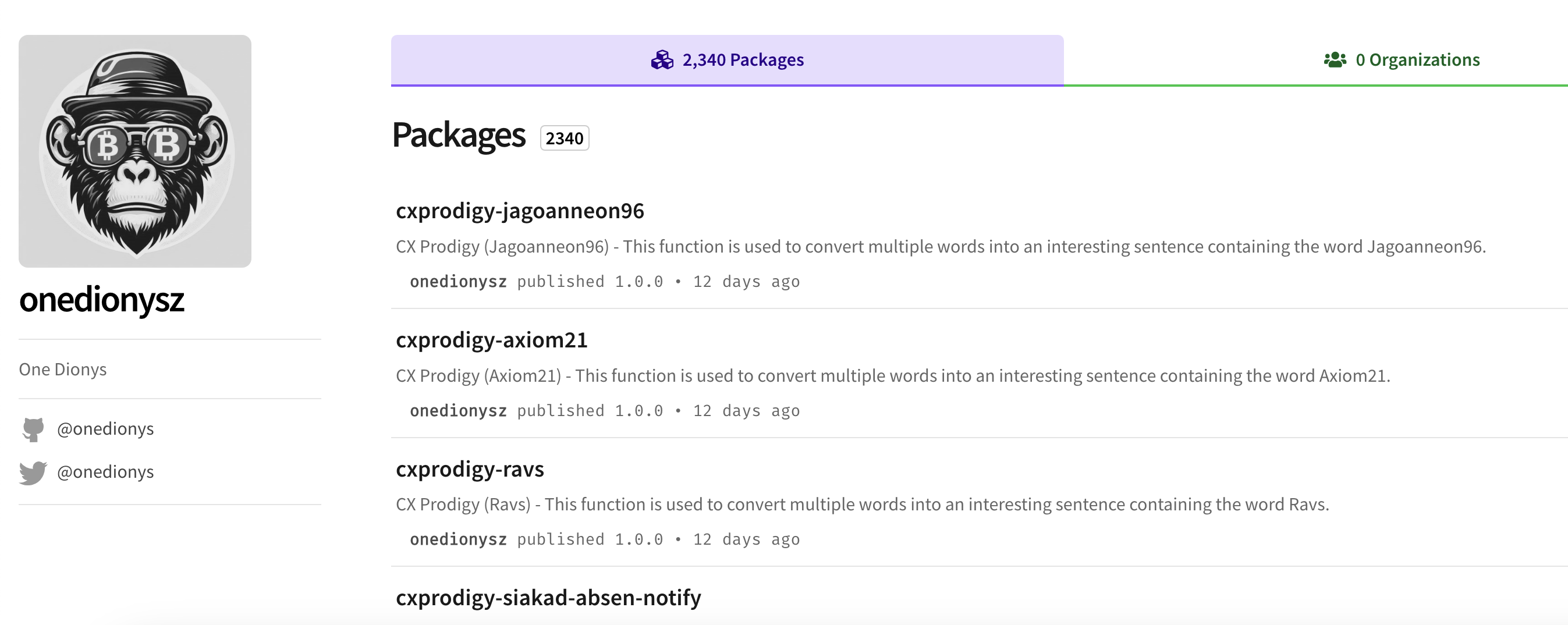Click publisher onedionysz under cxprodigy-ravs
Image resolution: width=1568 pixels, height=625 pixels.
click(x=457, y=539)
